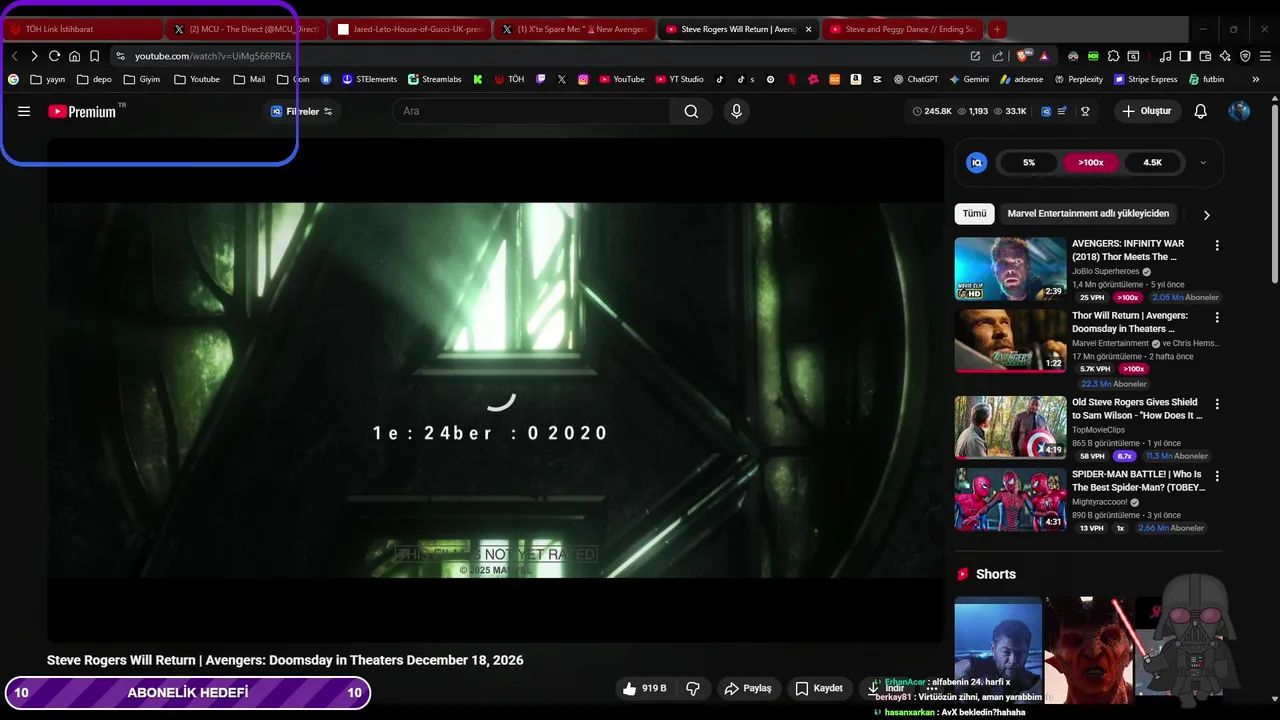Reload the page in browser toolbar
This screenshot has height=720, width=1280.
(x=54, y=56)
